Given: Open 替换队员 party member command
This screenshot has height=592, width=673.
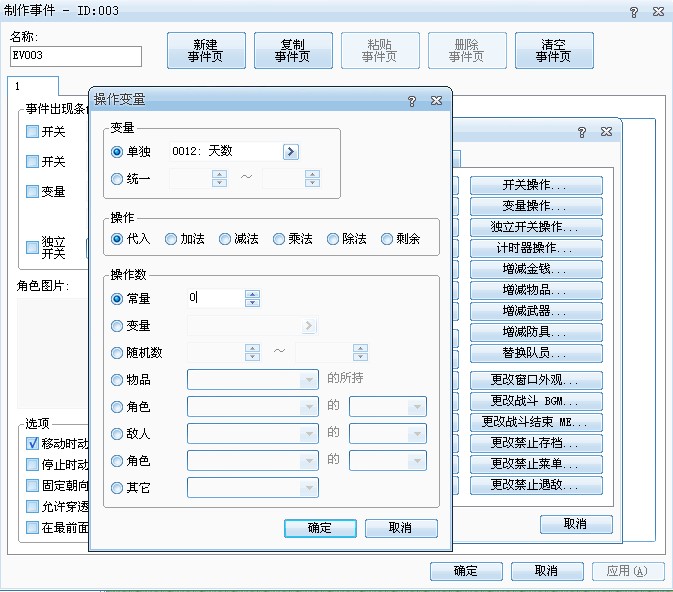Looking at the screenshot, I should click(536, 354).
